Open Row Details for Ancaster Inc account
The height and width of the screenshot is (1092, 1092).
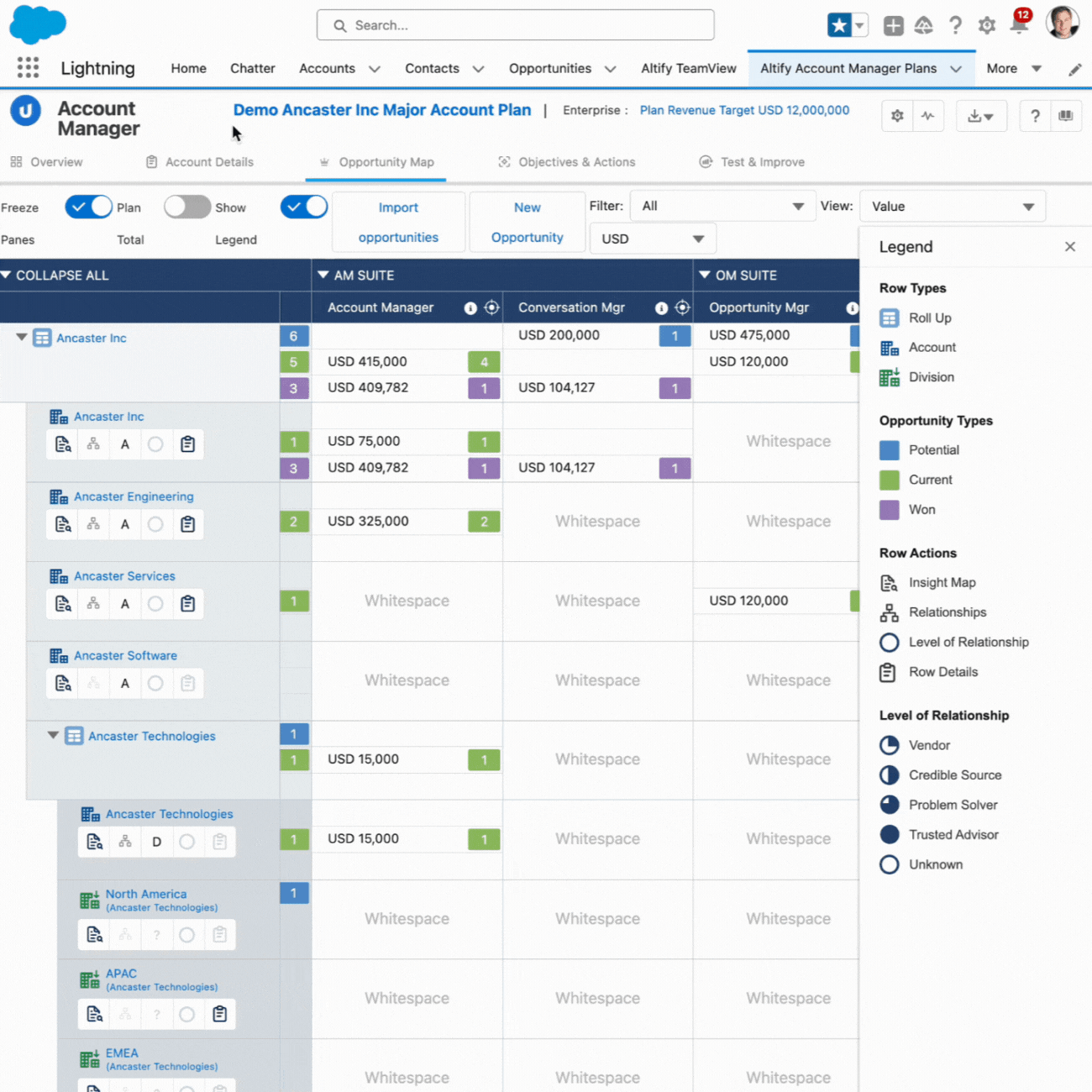click(187, 444)
